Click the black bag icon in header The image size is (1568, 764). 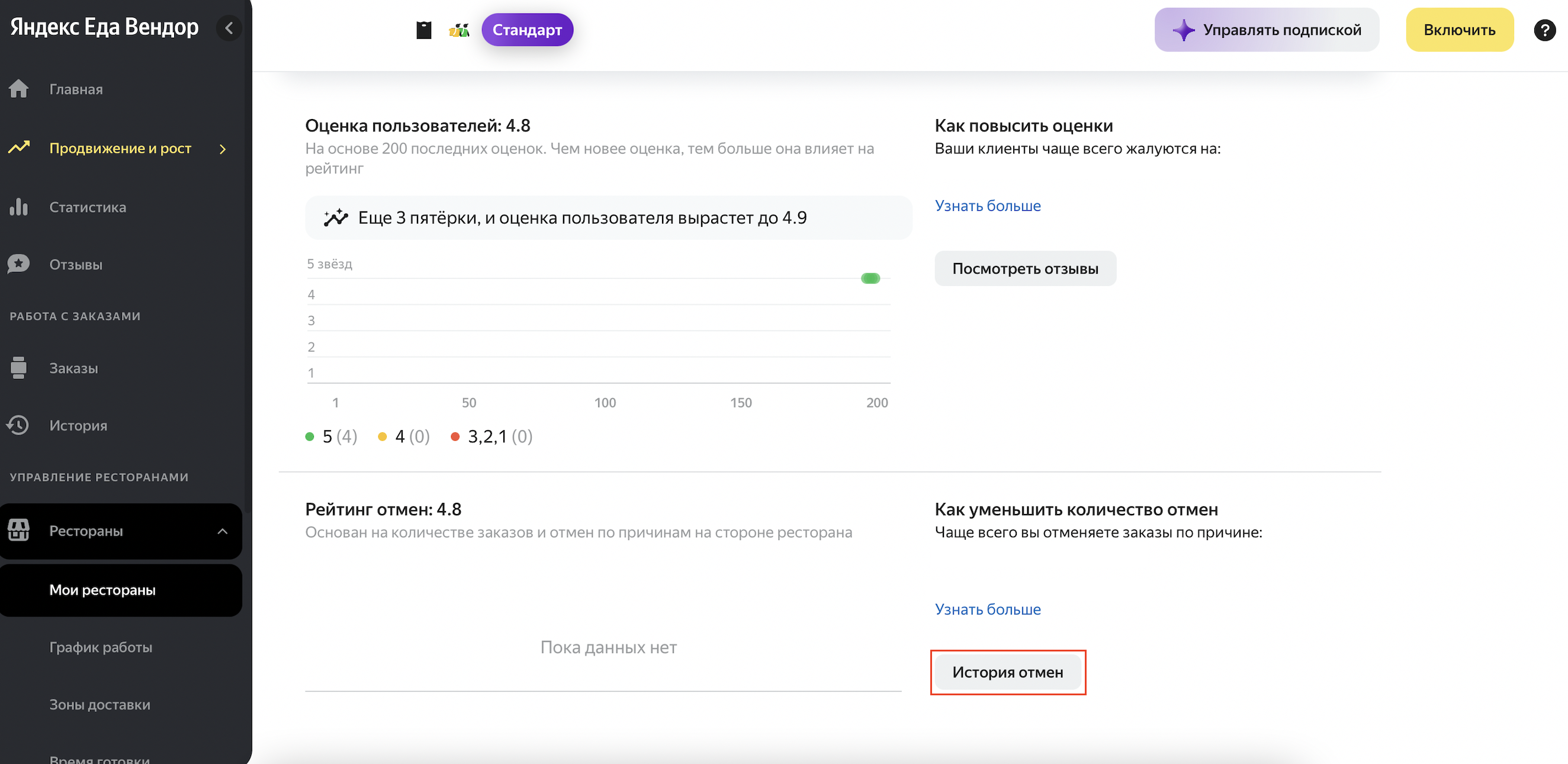(423, 30)
